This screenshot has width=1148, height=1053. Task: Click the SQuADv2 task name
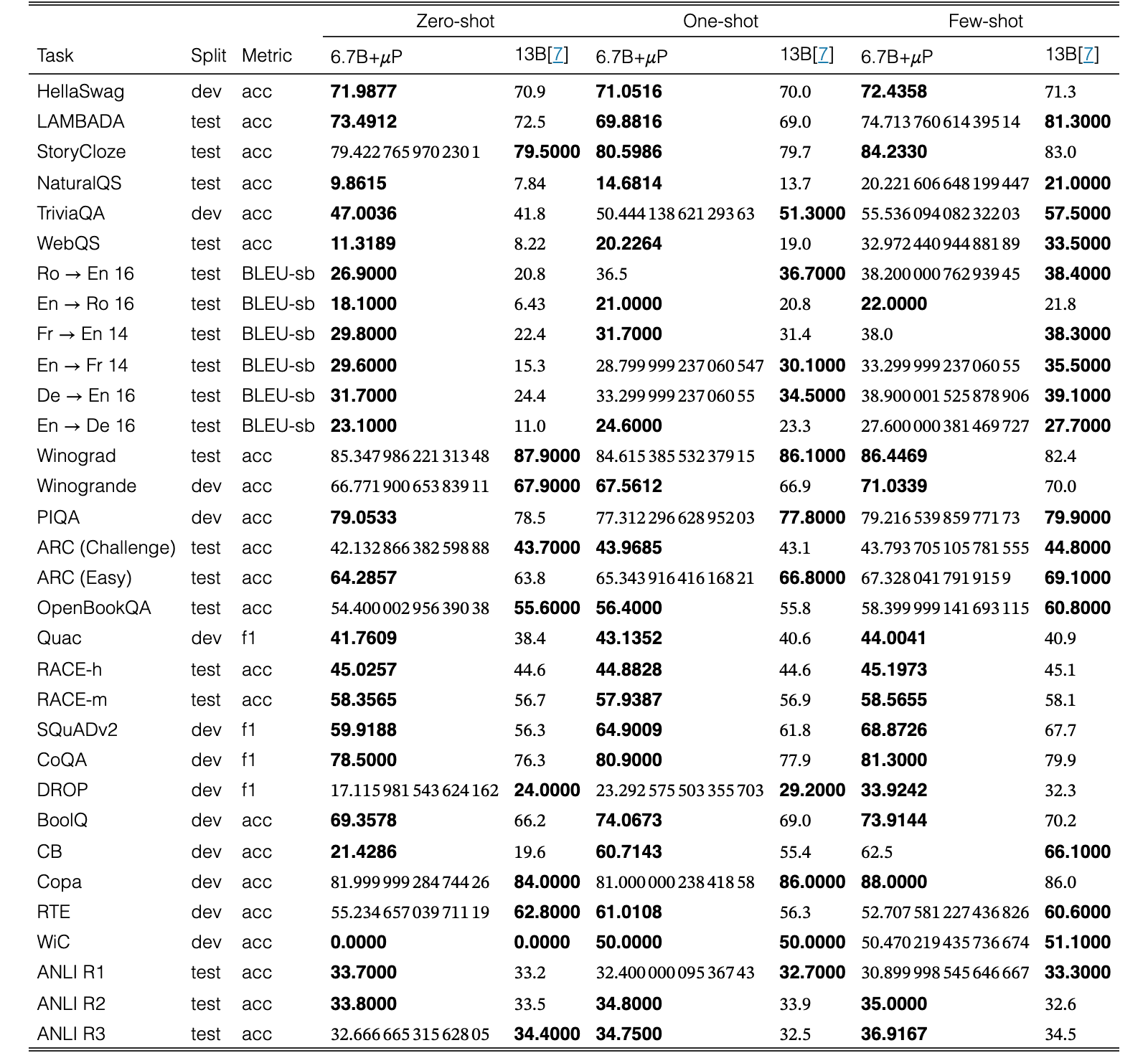(77, 730)
